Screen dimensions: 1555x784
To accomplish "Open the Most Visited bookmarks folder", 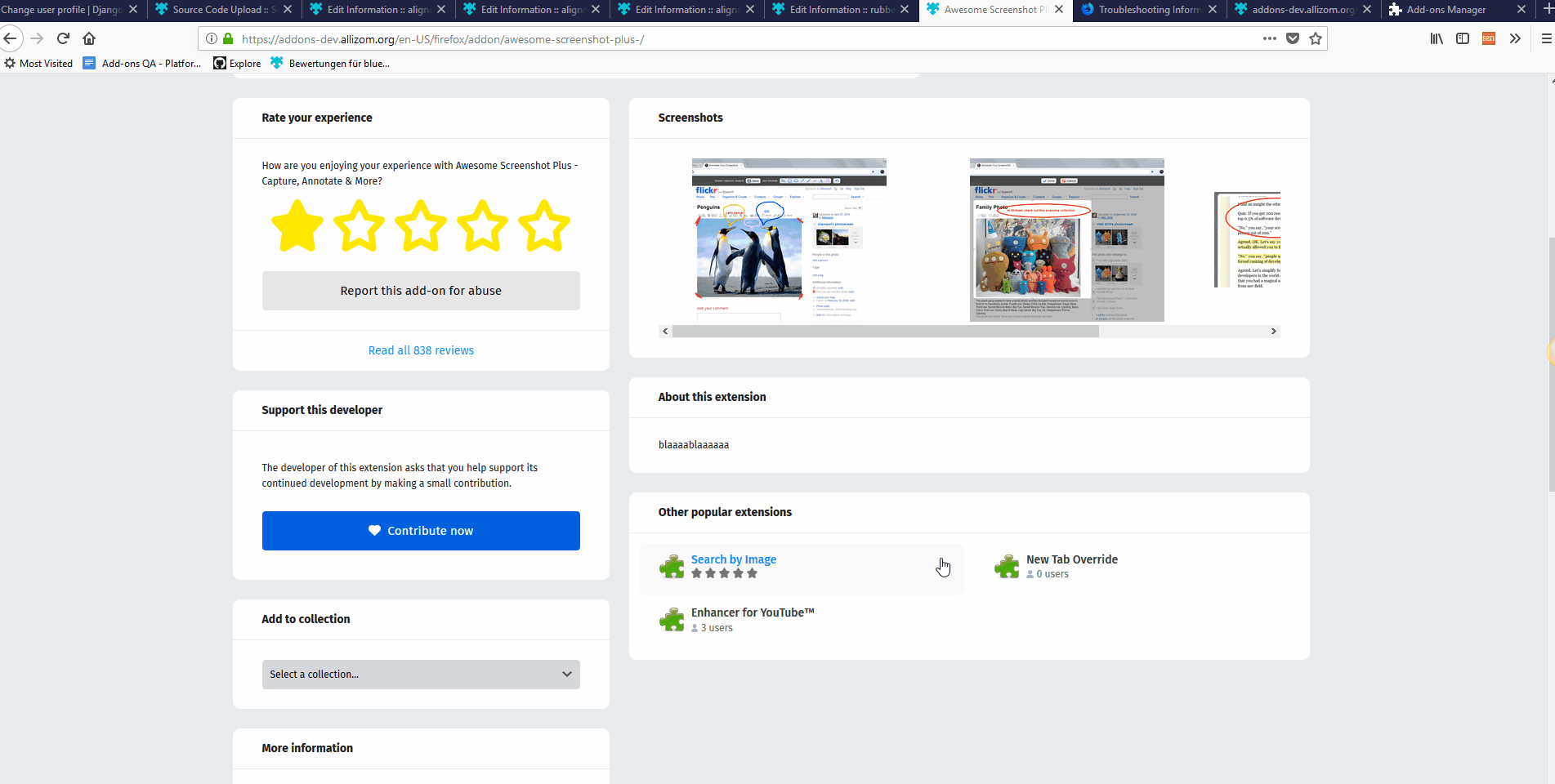I will (x=38, y=63).
